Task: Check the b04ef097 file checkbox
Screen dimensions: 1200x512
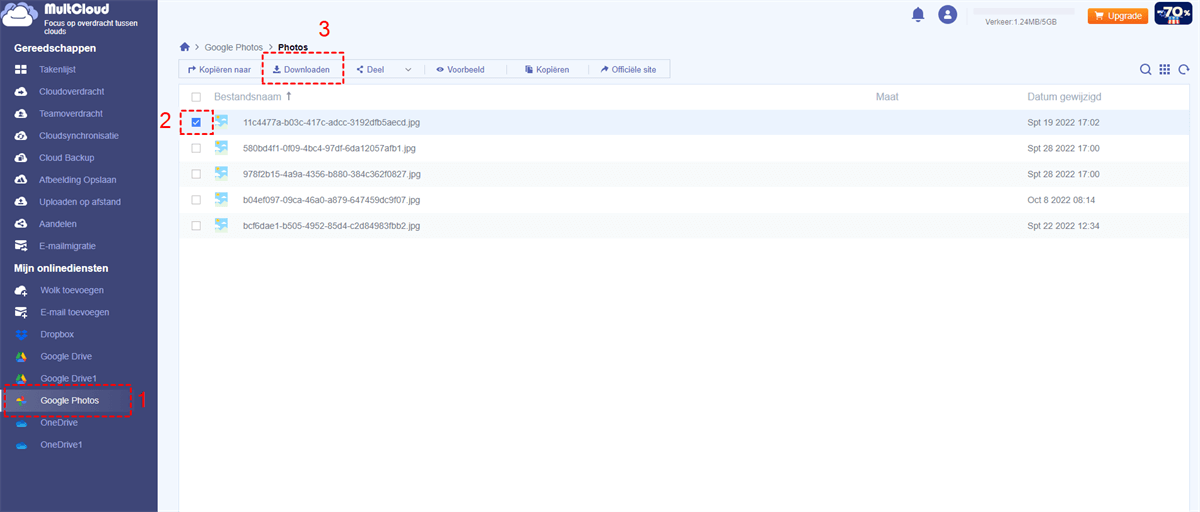Action: point(196,200)
